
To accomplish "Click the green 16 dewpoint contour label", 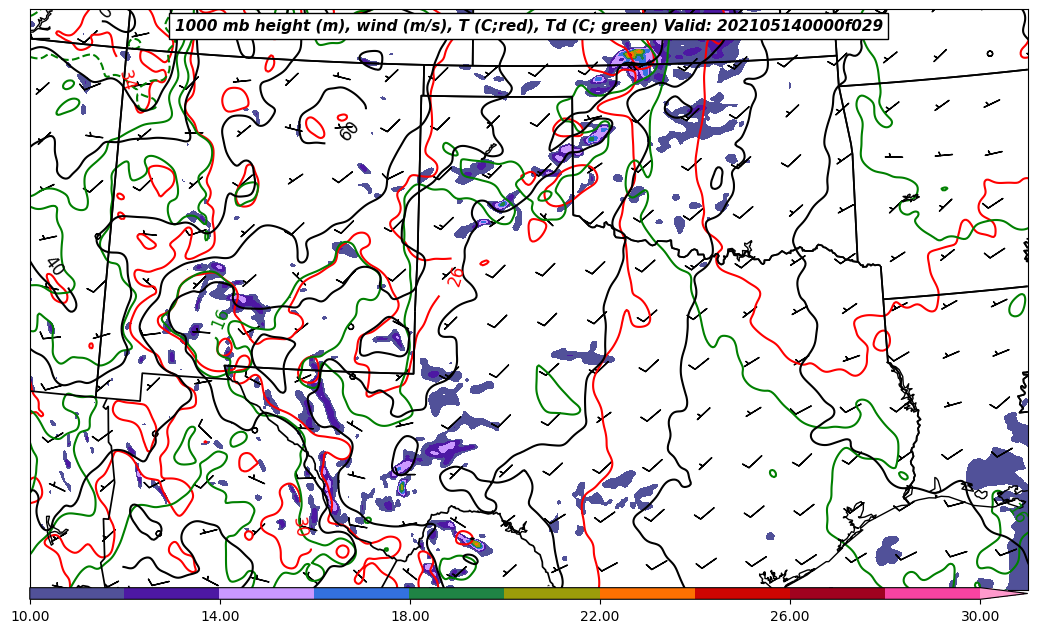I will click(220, 319).
